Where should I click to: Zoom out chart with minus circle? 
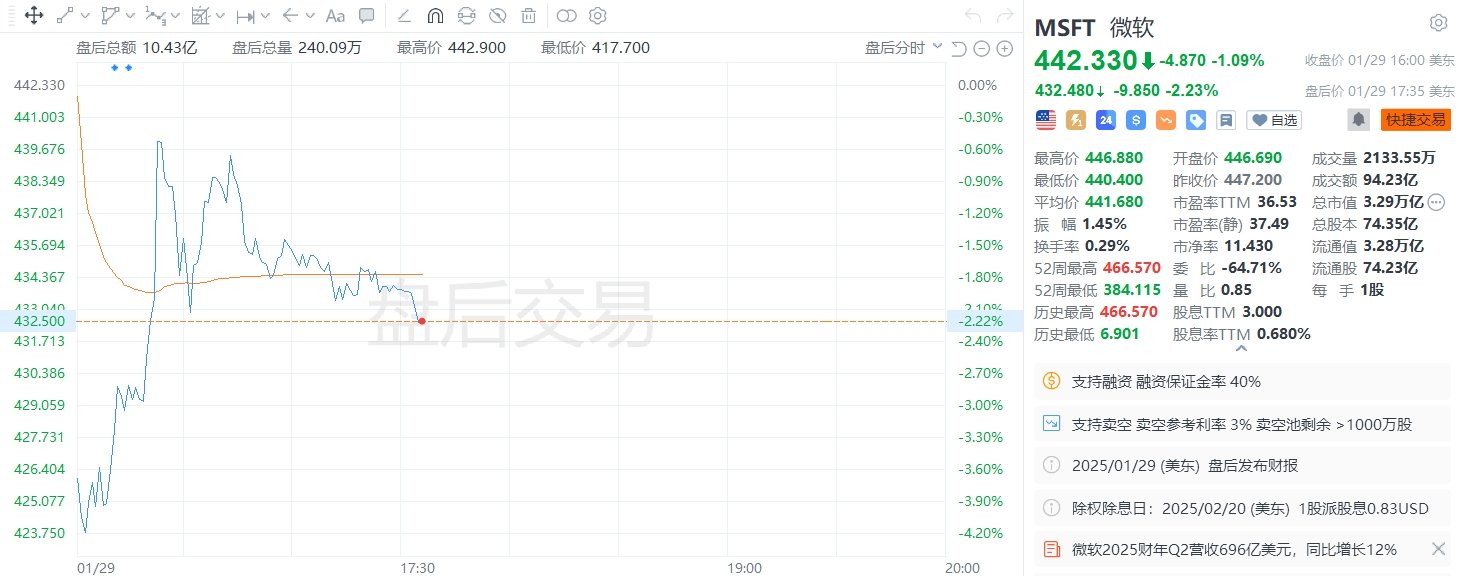(981, 49)
